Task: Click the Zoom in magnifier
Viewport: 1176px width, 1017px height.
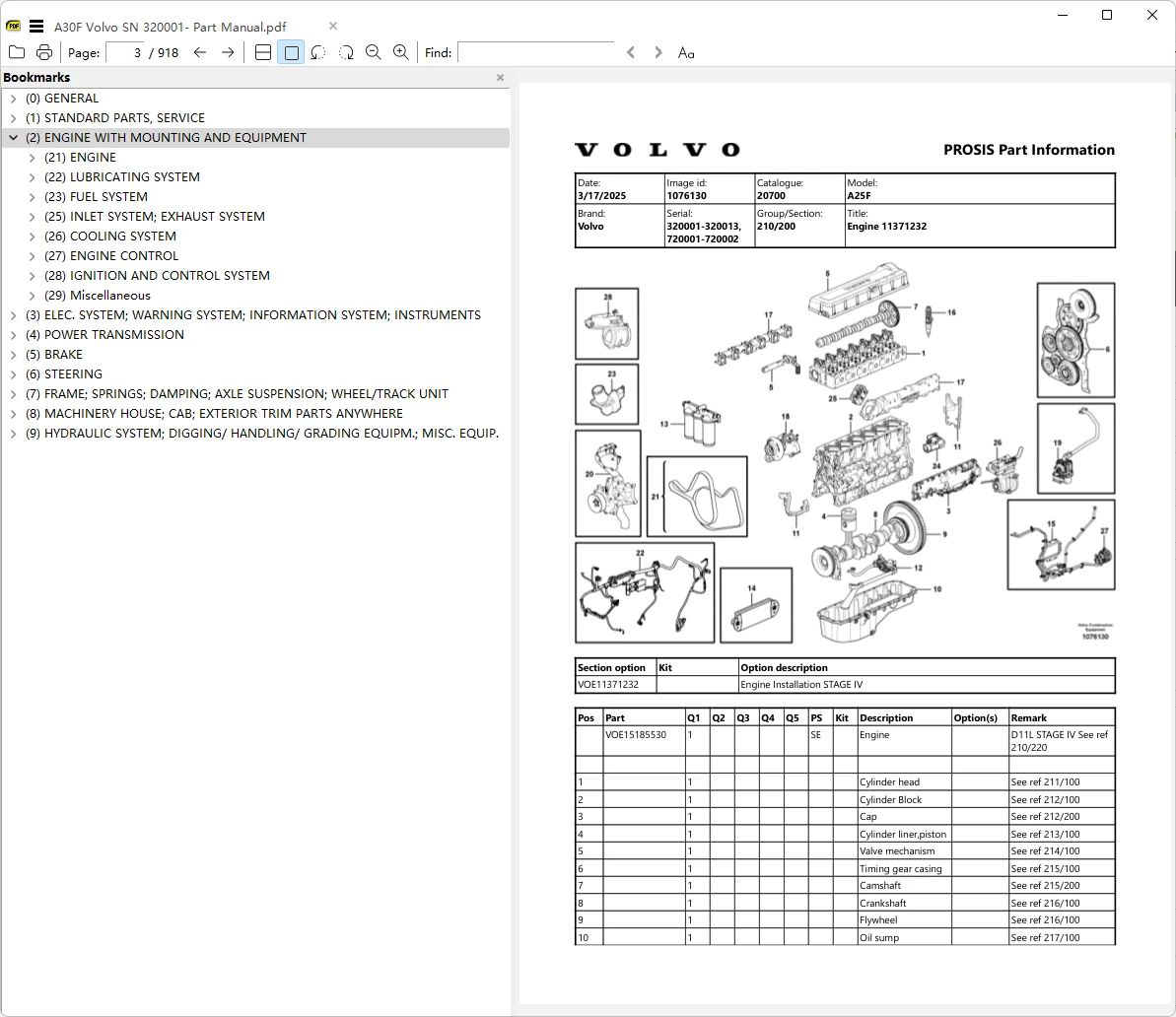Action: point(401,52)
